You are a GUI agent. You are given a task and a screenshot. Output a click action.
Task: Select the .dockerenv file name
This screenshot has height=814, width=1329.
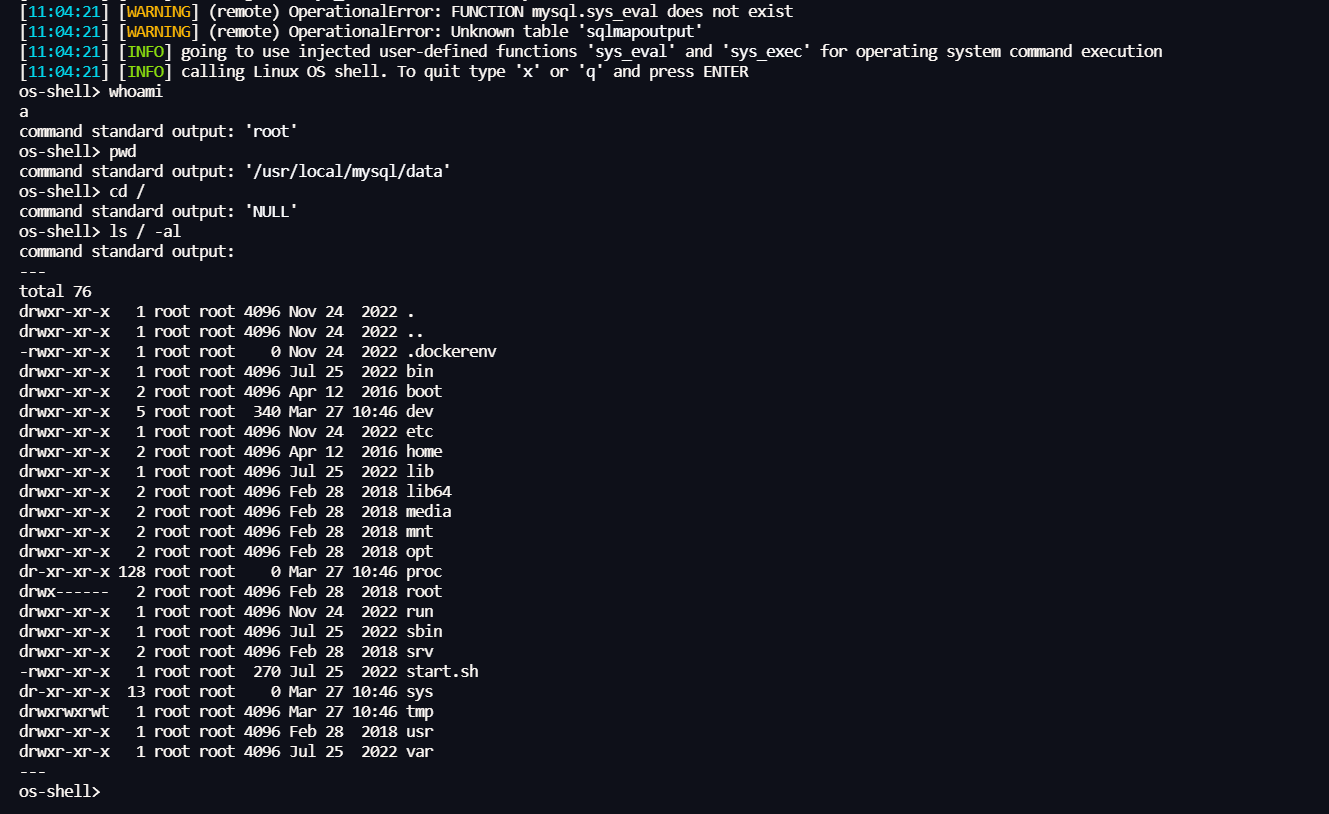(x=451, y=351)
